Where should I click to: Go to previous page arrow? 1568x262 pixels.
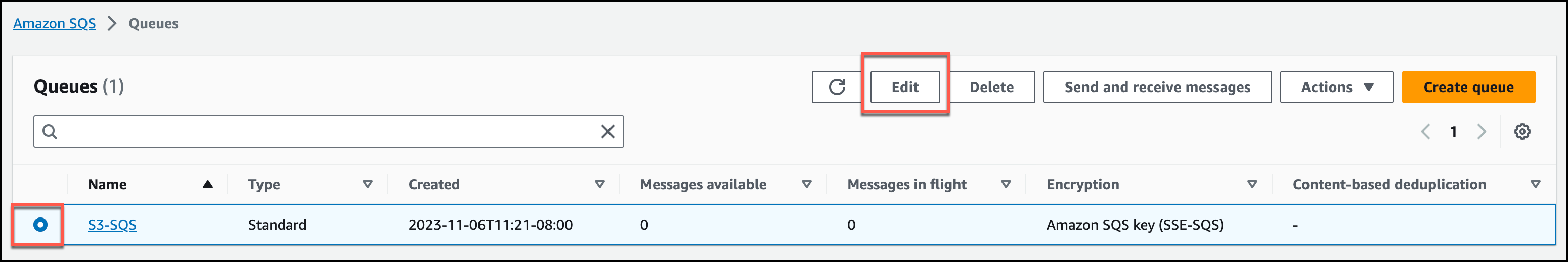[x=1425, y=132]
